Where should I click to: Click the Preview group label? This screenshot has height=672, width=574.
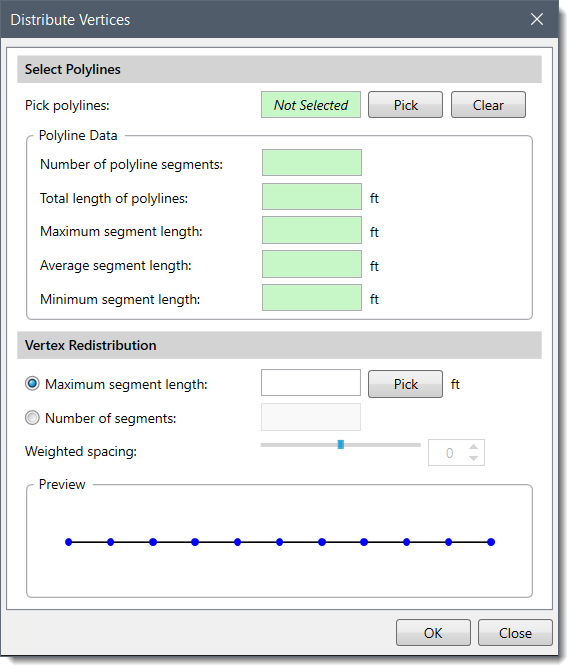[x=62, y=484]
